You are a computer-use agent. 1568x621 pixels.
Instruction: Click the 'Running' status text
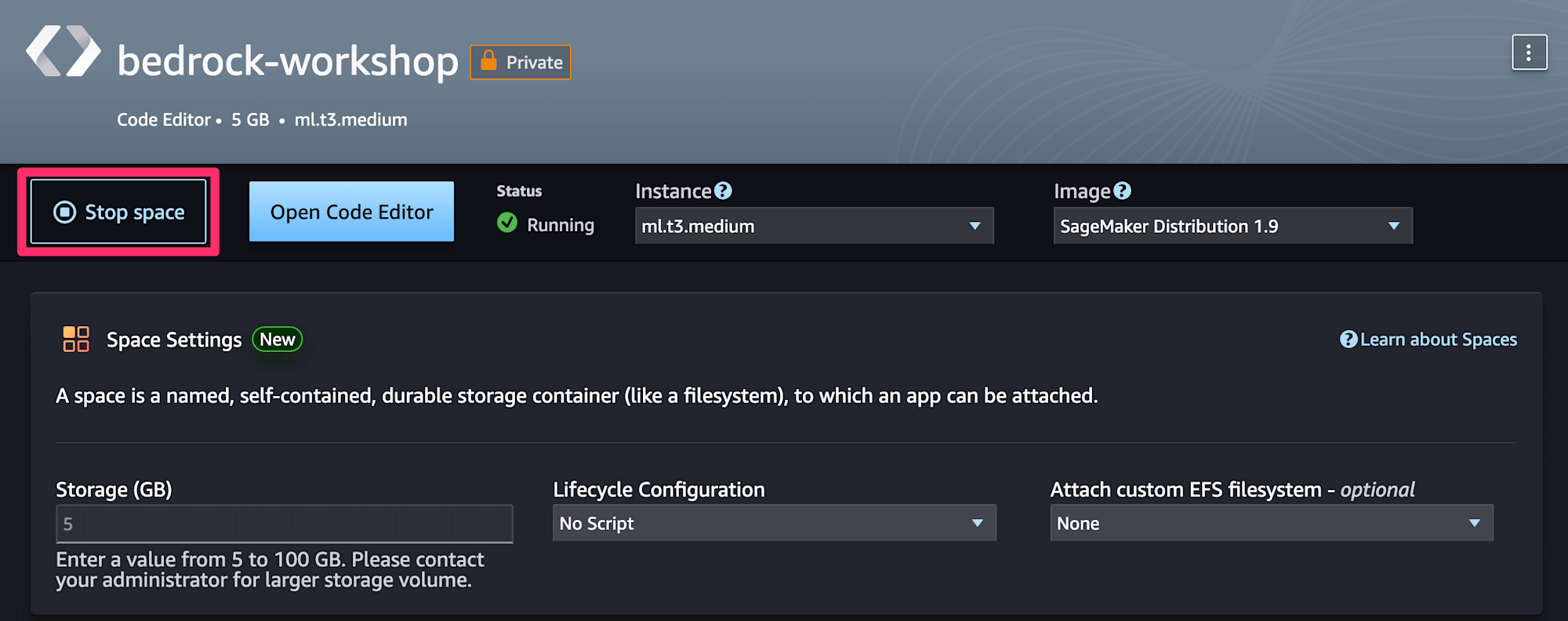[561, 225]
